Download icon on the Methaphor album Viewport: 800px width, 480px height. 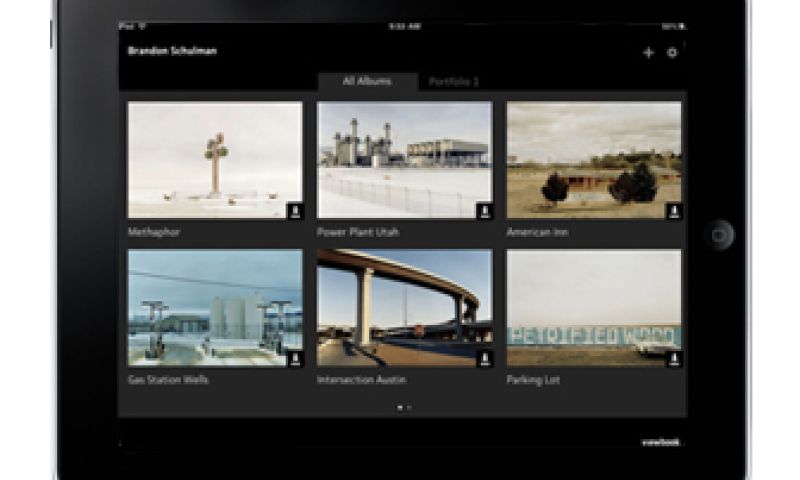point(295,211)
